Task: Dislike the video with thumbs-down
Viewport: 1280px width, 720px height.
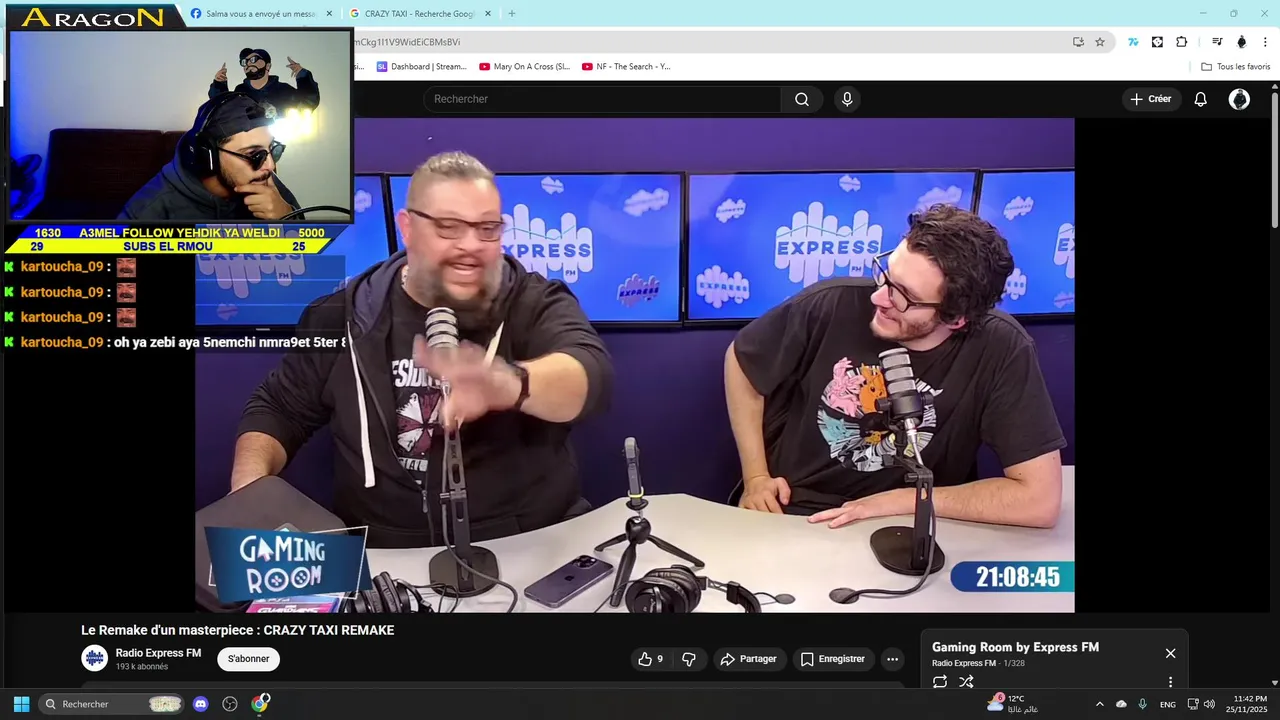Action: coord(688,659)
